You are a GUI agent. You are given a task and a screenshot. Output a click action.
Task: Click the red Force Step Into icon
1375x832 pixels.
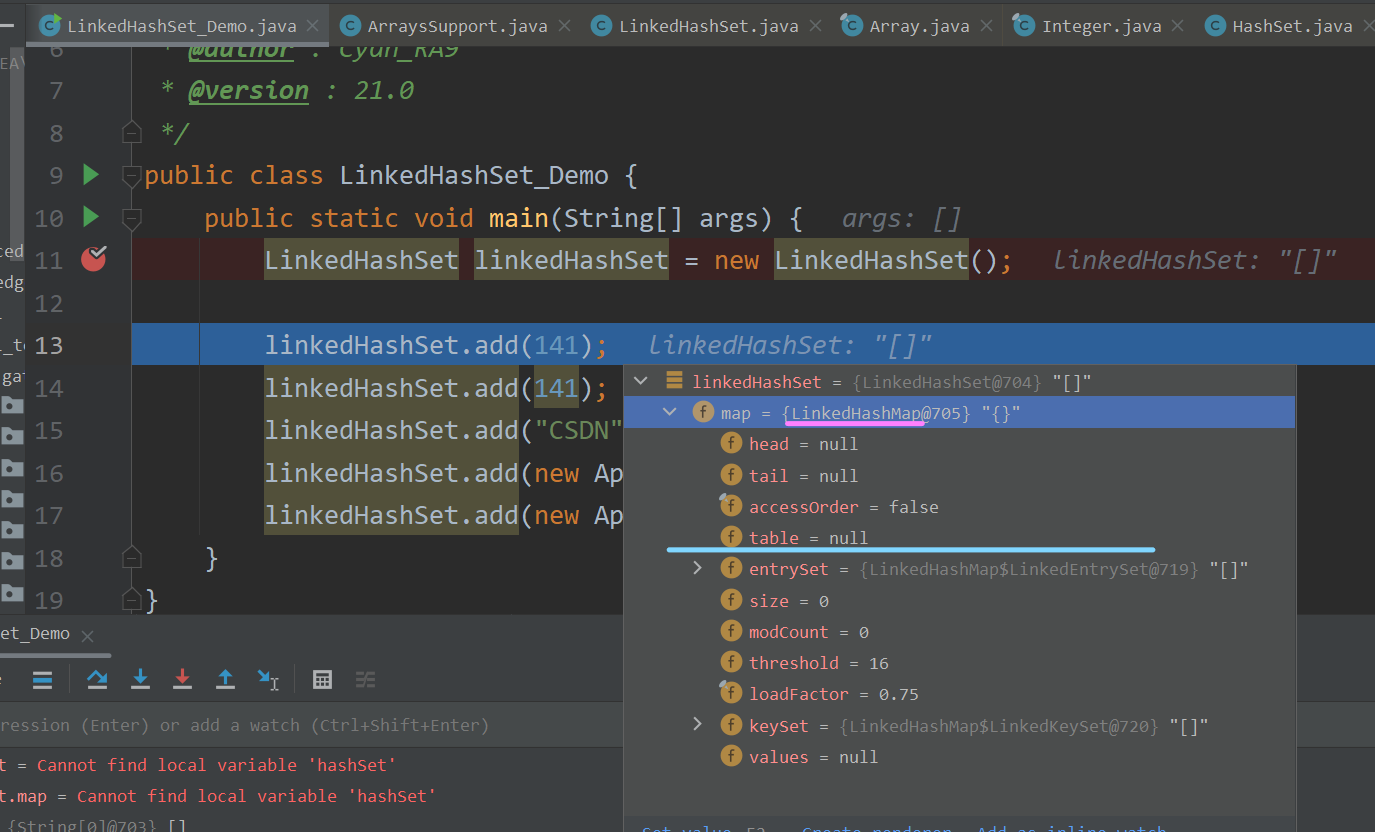tap(182, 680)
